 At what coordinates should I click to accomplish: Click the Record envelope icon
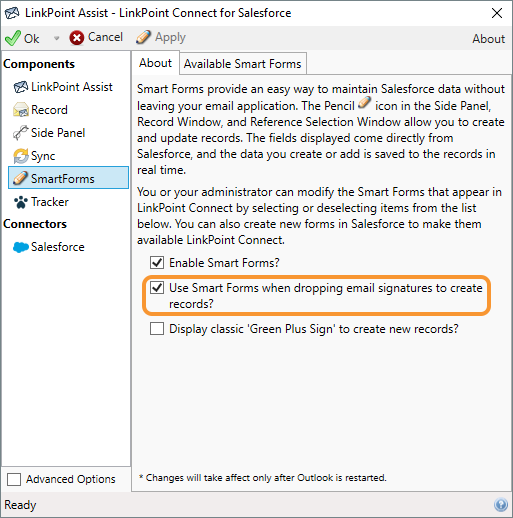pos(21,110)
